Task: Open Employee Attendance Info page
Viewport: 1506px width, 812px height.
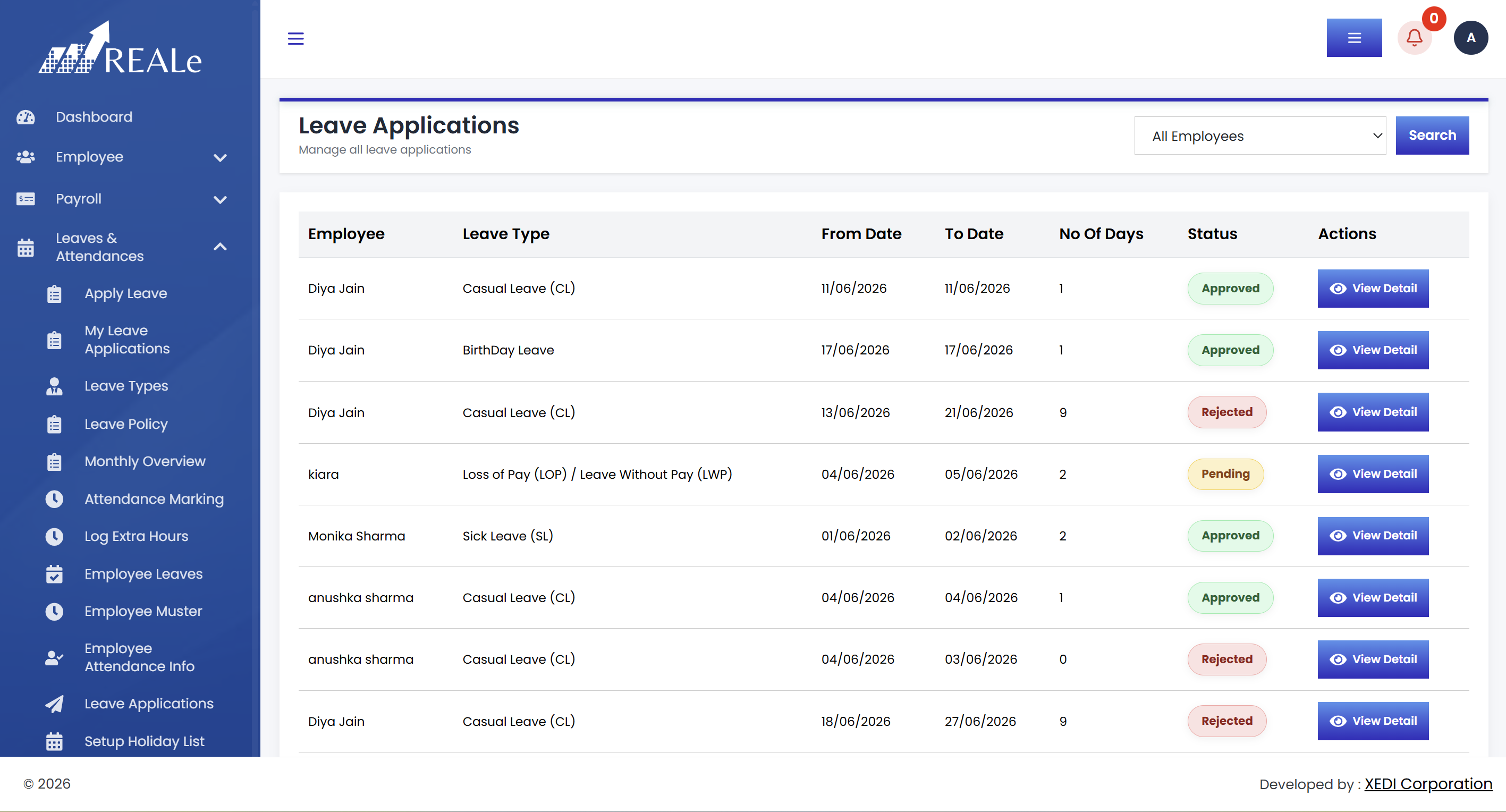Action: (139, 657)
